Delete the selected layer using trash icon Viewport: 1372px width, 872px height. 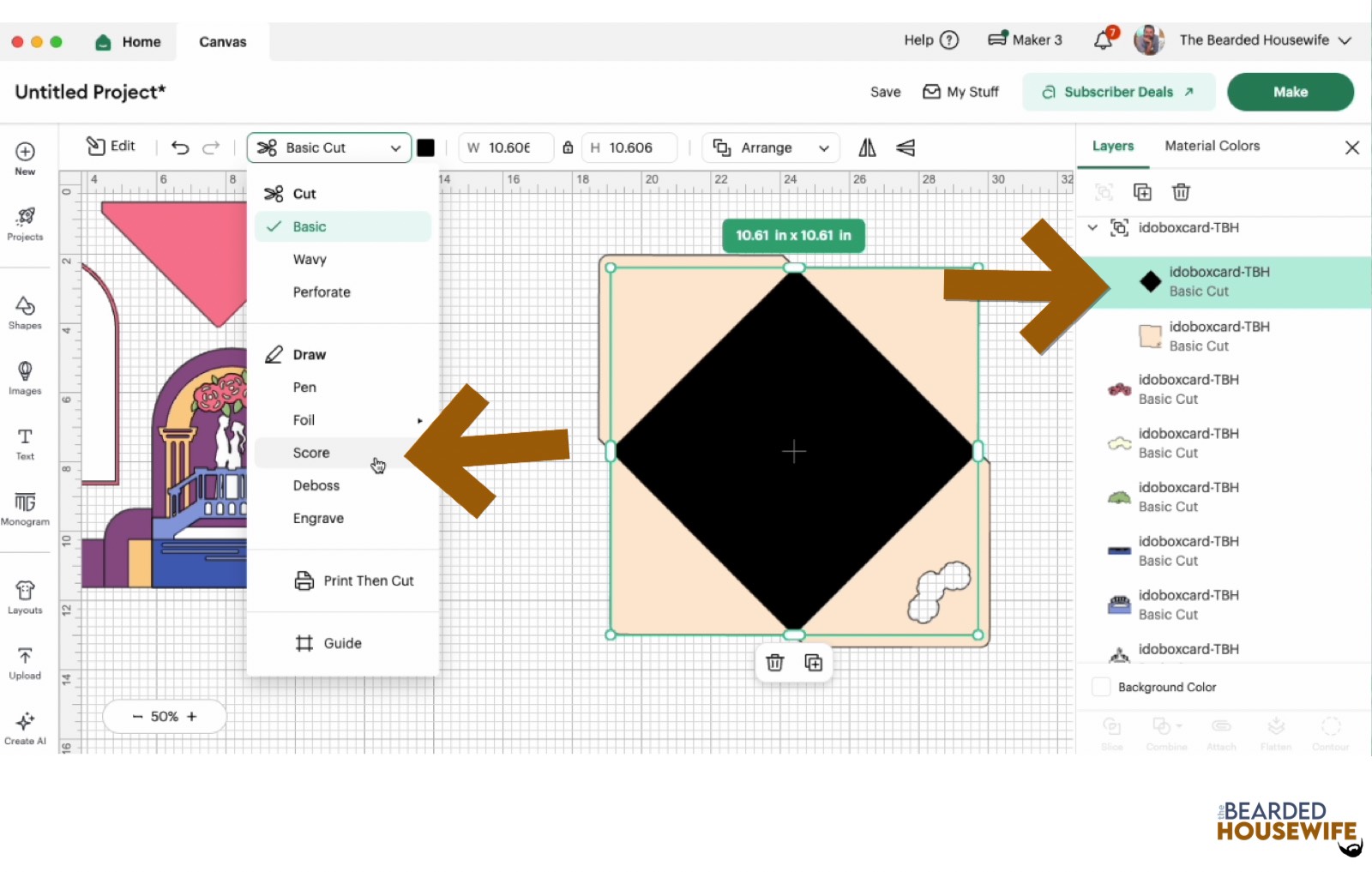(1181, 192)
